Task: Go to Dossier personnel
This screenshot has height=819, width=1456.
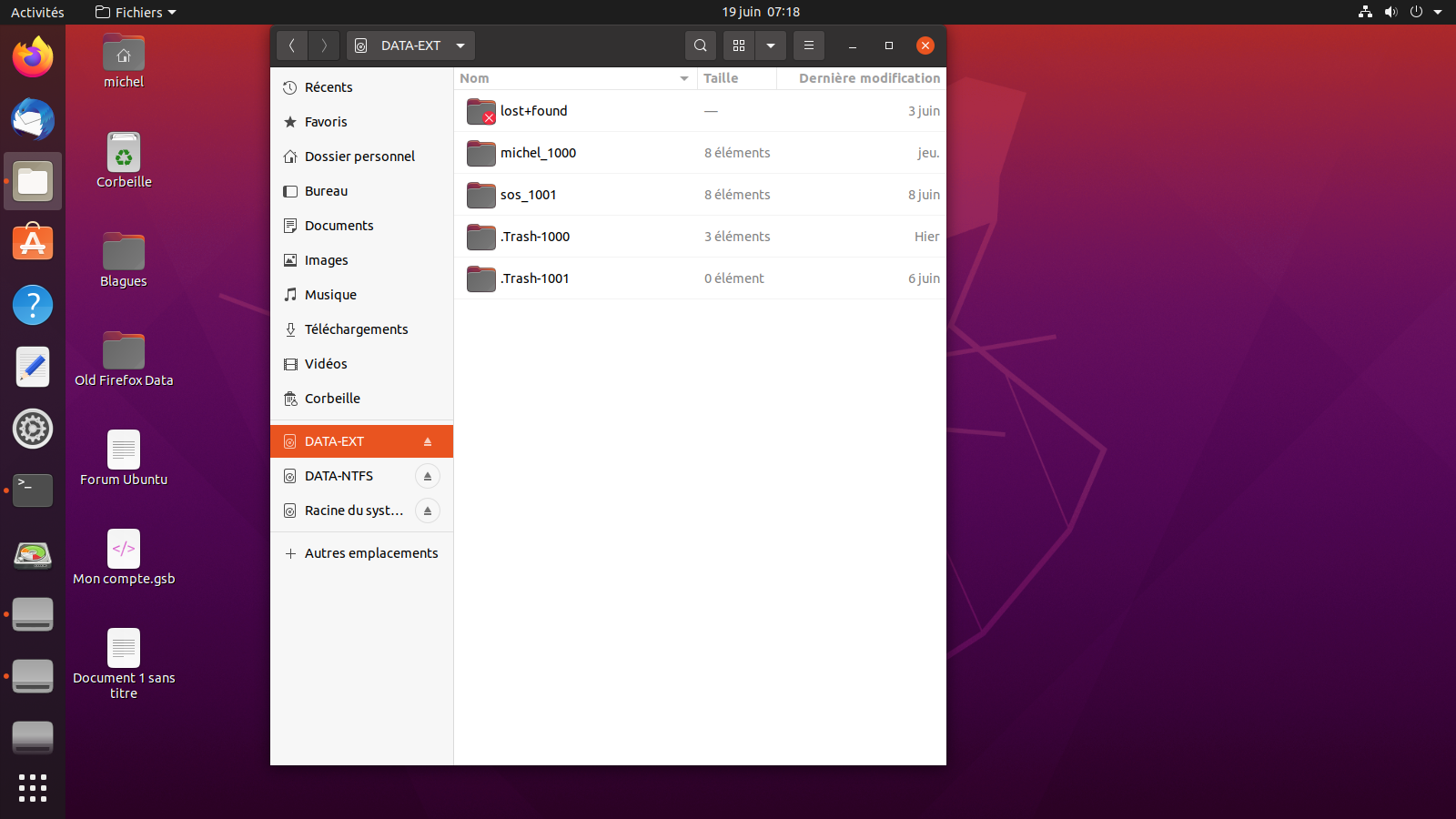Action: pos(362,157)
